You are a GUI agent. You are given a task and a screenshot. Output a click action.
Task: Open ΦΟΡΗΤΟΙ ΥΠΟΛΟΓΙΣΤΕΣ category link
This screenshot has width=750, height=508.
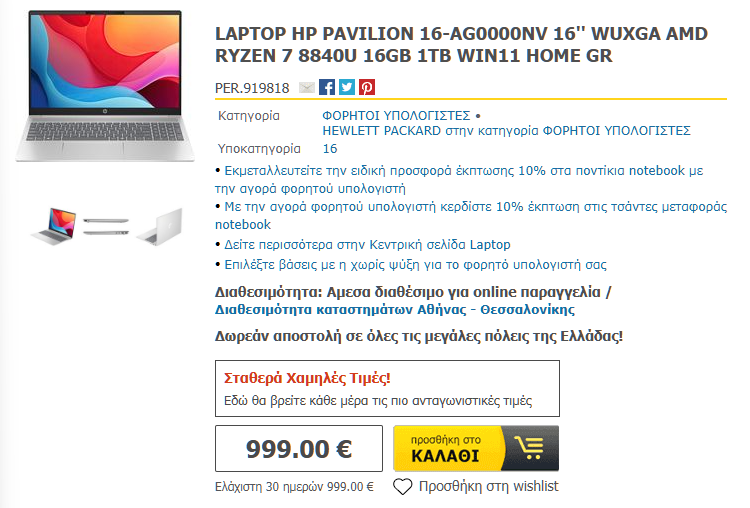[396, 116]
